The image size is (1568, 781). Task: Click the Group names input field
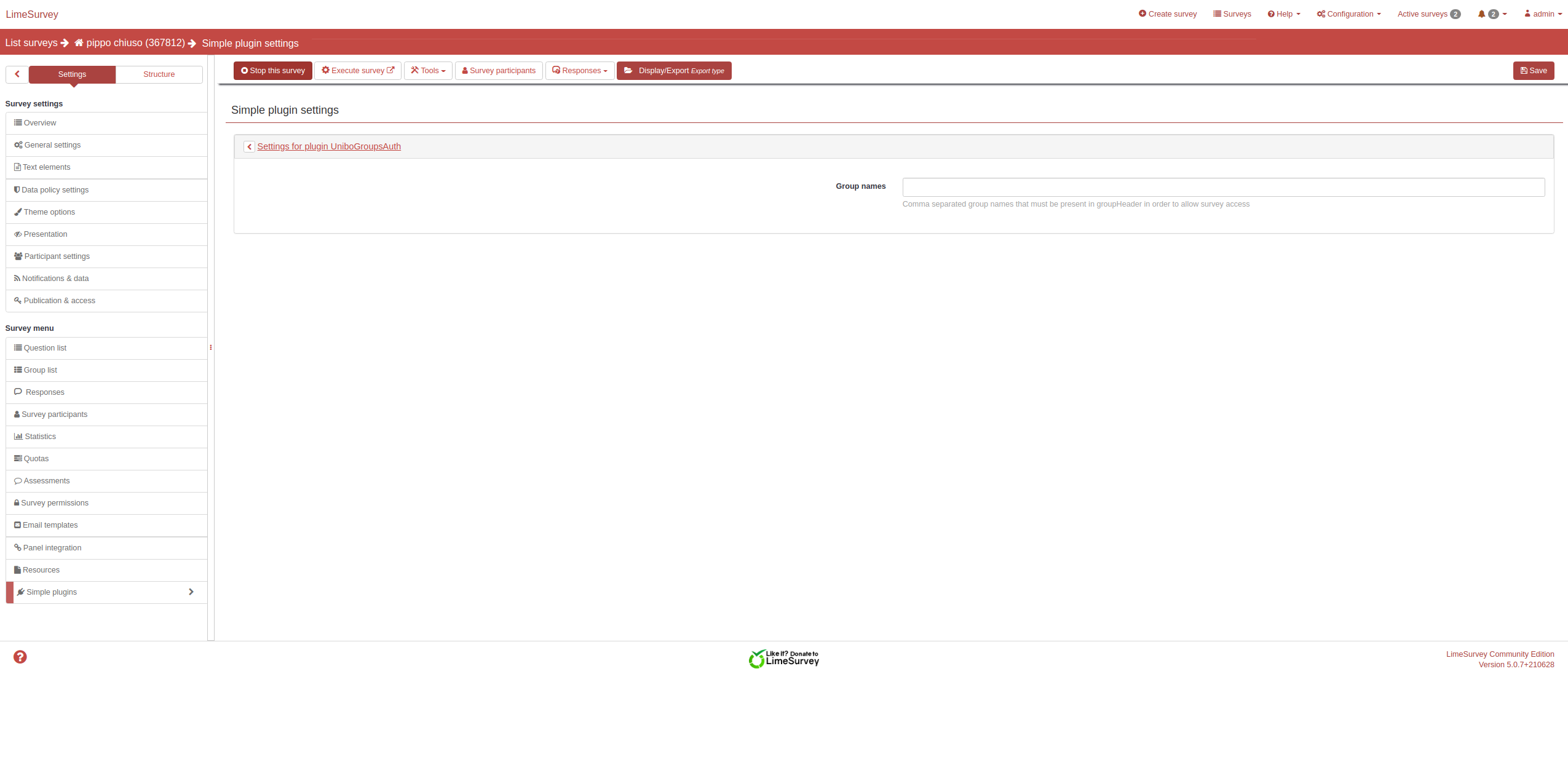[x=1223, y=187]
